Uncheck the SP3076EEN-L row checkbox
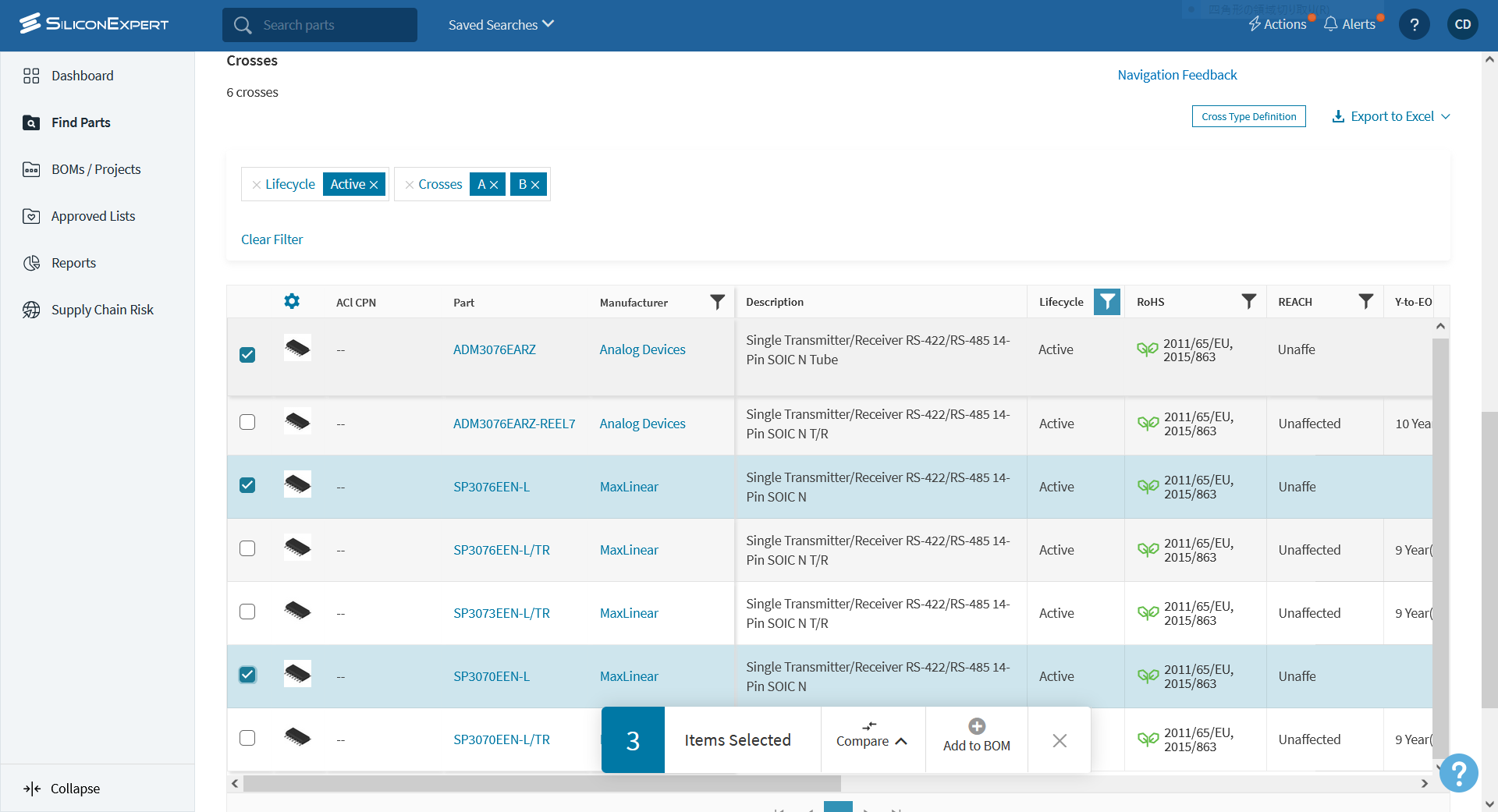The image size is (1498, 812). pos(247,485)
